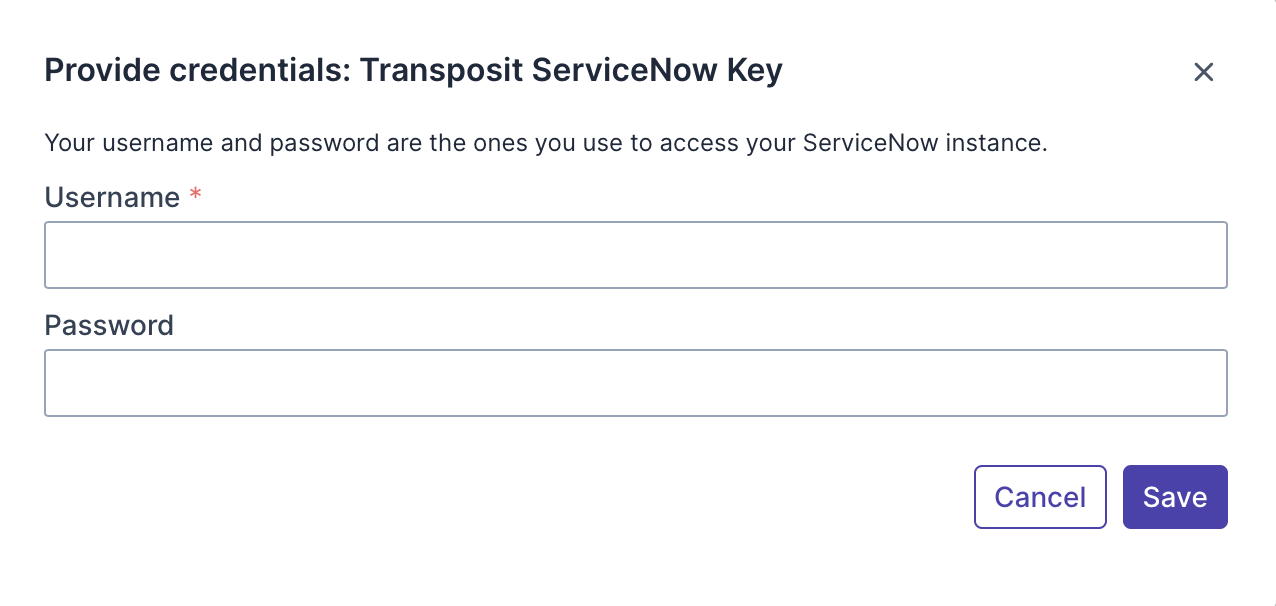Click the X in the dialog corner
This screenshot has width=1276, height=606.
(x=1203, y=72)
